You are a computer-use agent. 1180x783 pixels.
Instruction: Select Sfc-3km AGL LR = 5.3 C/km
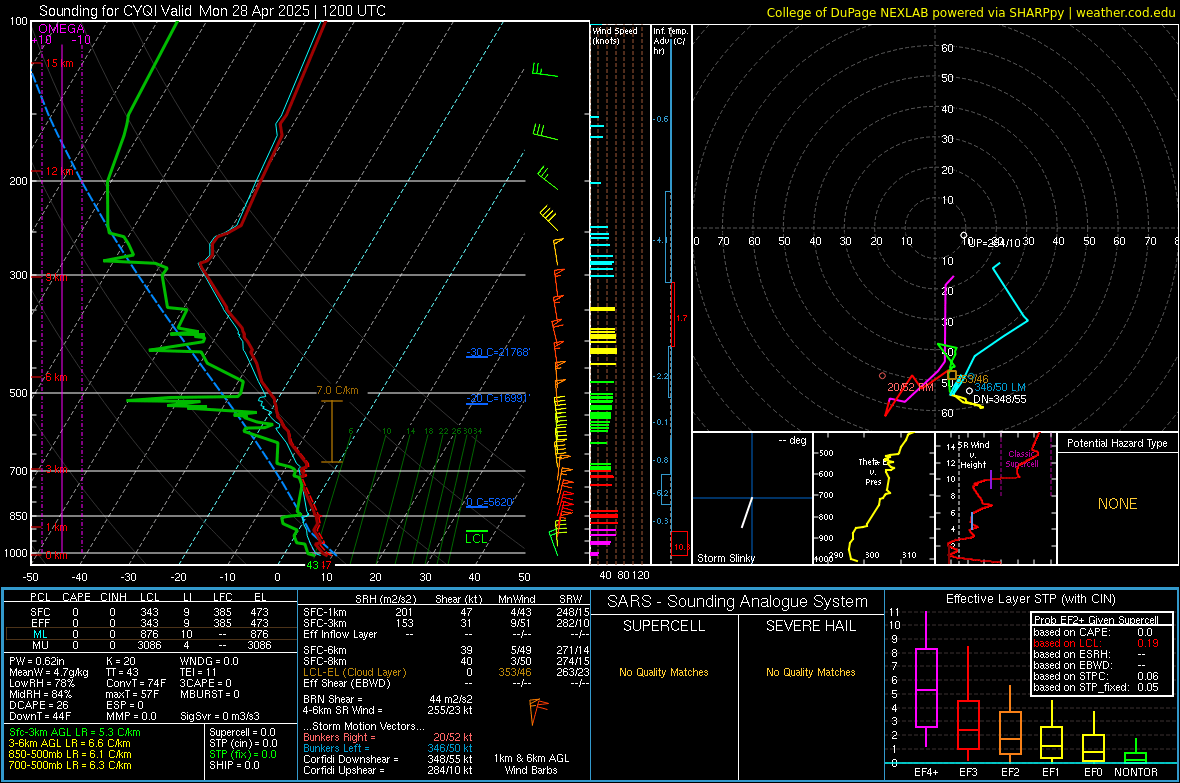[x=75, y=732]
